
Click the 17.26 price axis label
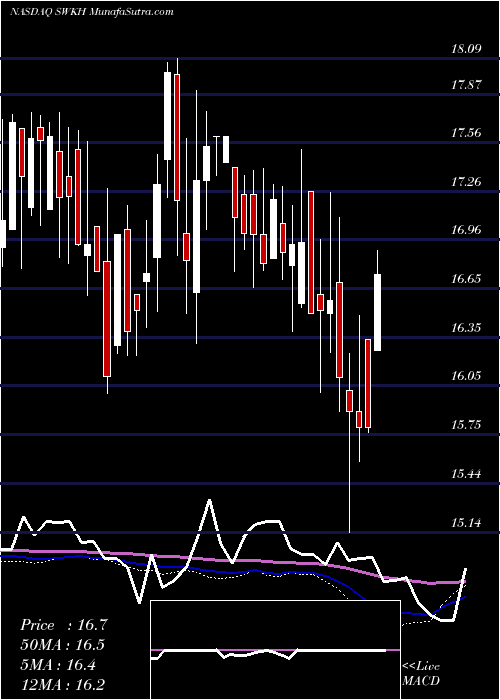pos(466,181)
